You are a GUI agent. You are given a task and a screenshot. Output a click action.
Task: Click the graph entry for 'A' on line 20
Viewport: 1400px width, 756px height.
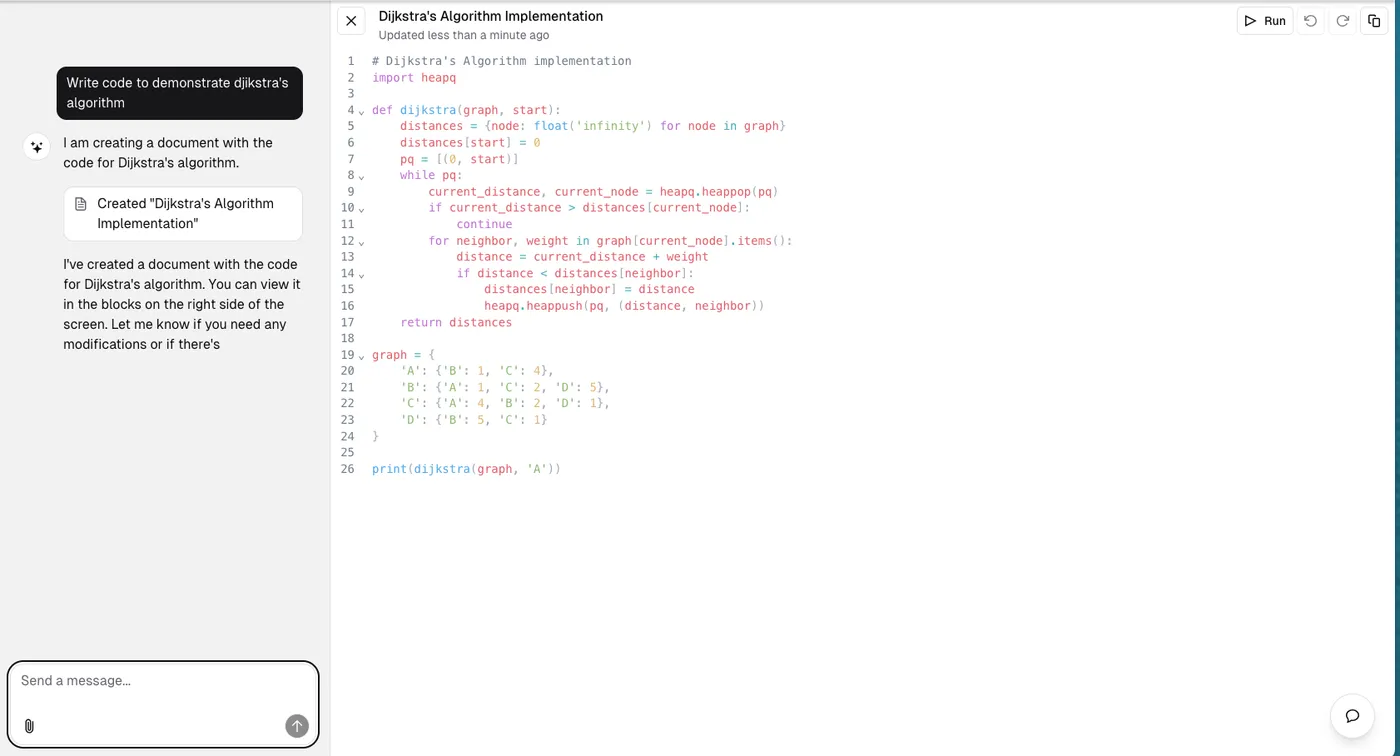(x=477, y=371)
